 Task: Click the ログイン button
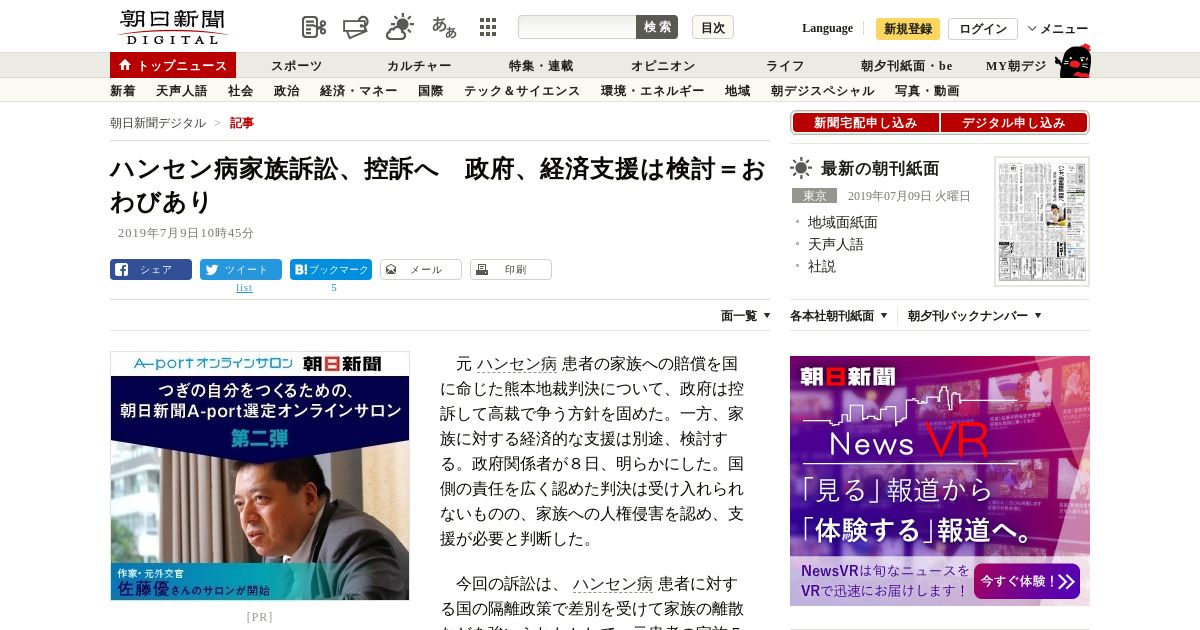point(983,29)
